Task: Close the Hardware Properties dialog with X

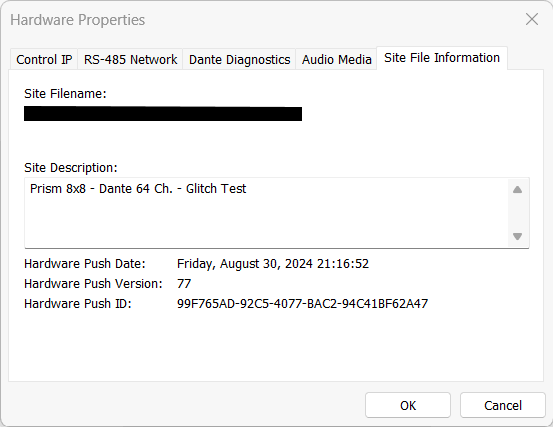Action: (531, 19)
